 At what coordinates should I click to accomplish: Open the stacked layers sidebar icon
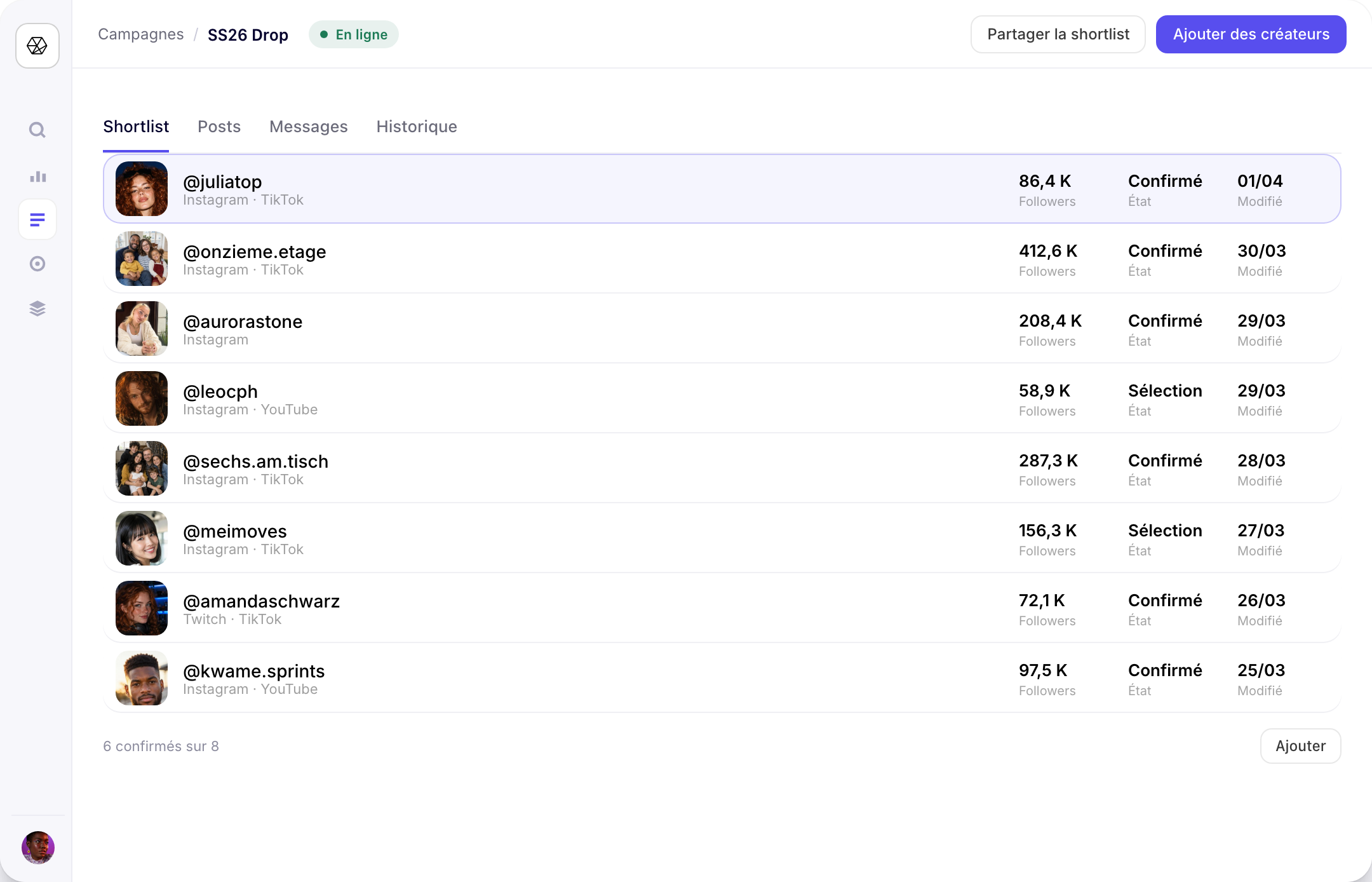pyautogui.click(x=37, y=308)
